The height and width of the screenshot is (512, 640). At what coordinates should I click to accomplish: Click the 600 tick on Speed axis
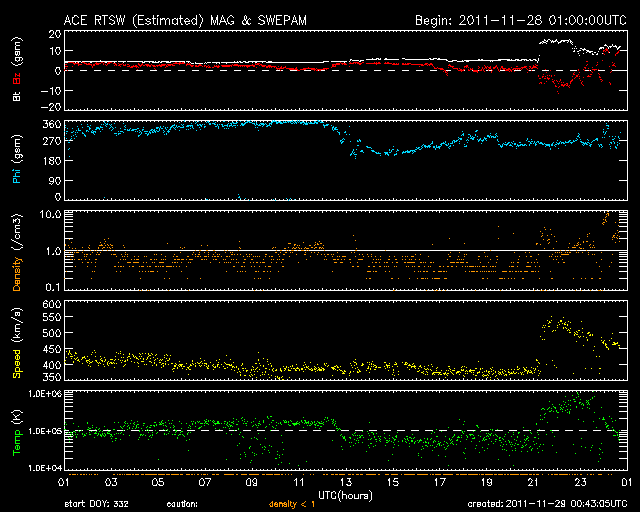click(52, 304)
